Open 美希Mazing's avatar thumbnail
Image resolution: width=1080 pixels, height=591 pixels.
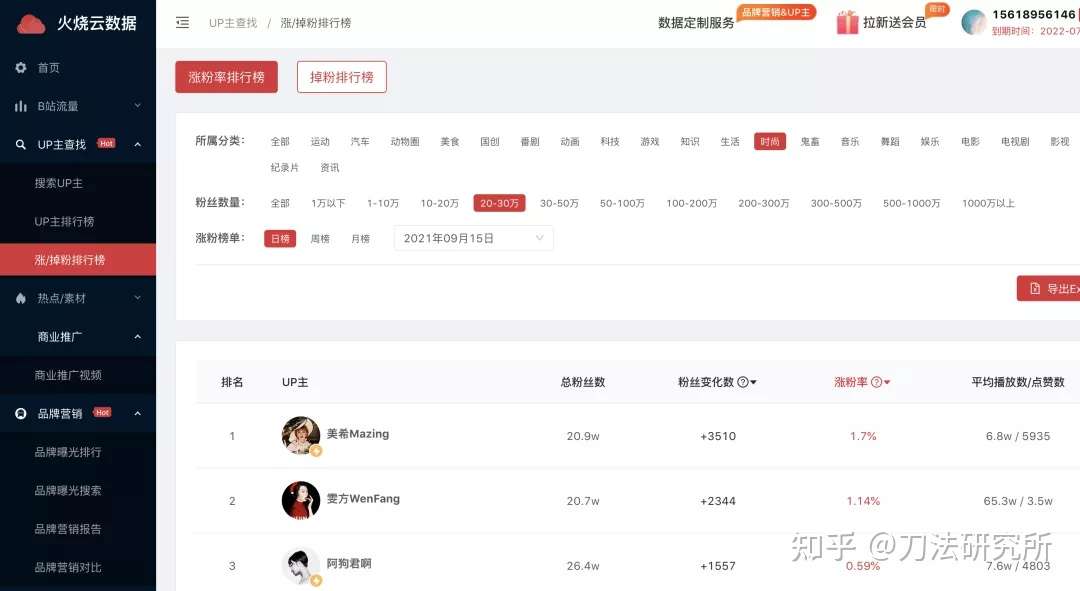point(301,435)
